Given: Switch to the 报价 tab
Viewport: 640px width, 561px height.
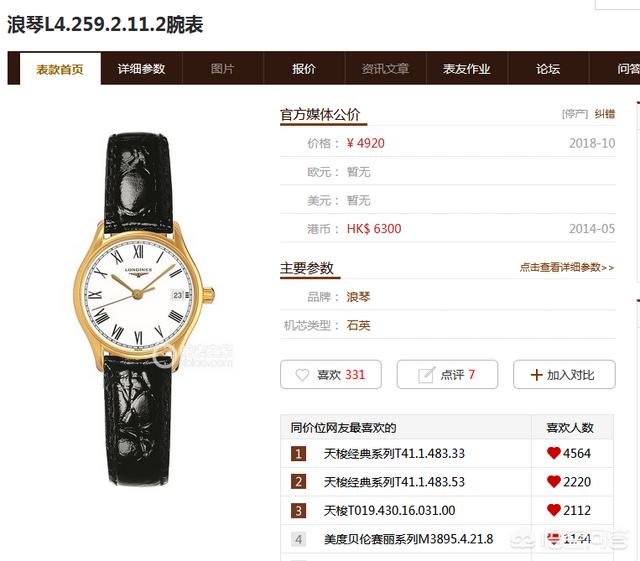Looking at the screenshot, I should click(x=304, y=69).
